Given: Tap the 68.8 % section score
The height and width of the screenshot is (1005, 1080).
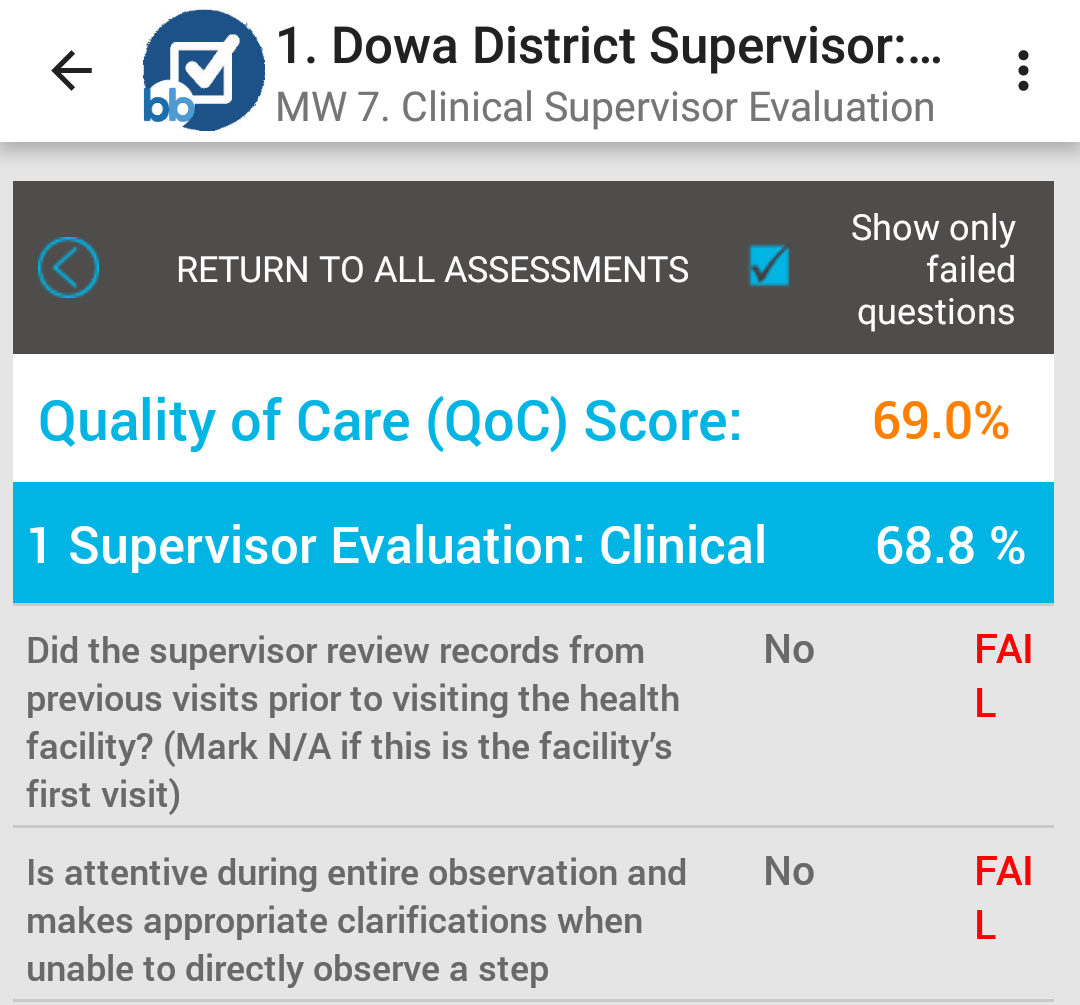Looking at the screenshot, I should pos(951,546).
